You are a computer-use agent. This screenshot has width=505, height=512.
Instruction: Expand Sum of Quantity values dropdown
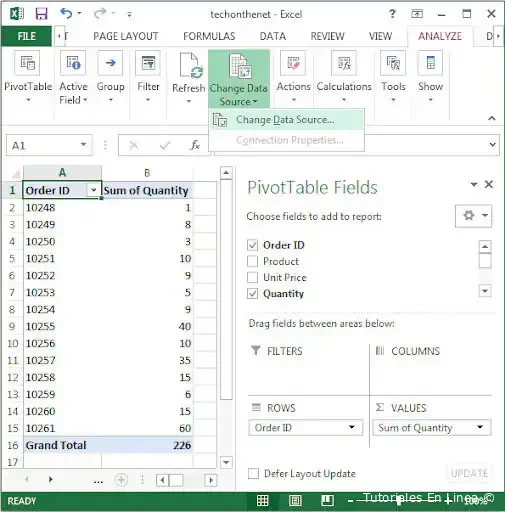click(480, 427)
